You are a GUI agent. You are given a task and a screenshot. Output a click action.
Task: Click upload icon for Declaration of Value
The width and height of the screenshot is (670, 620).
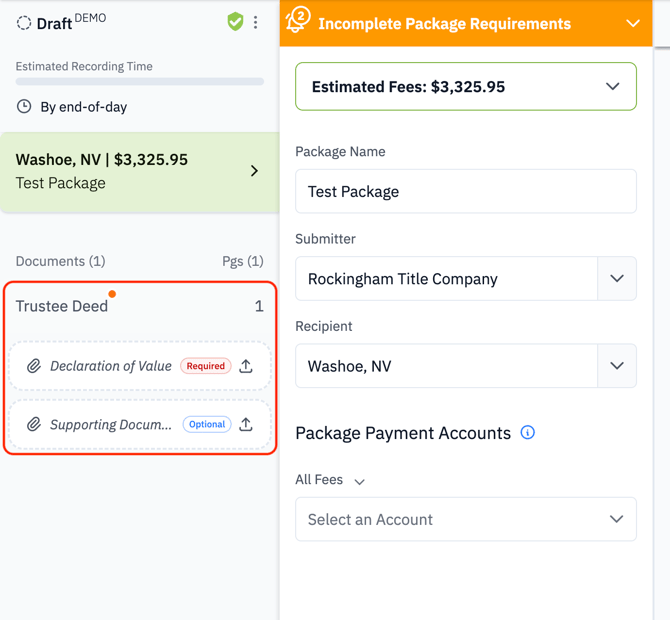point(246,366)
